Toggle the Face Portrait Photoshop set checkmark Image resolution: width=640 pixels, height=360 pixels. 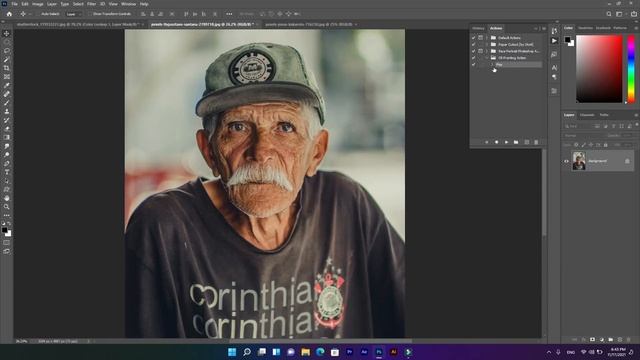[x=473, y=51]
